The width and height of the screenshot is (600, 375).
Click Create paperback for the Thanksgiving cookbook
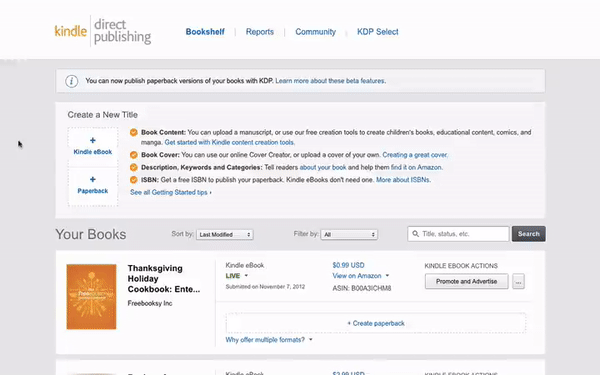[376, 323]
